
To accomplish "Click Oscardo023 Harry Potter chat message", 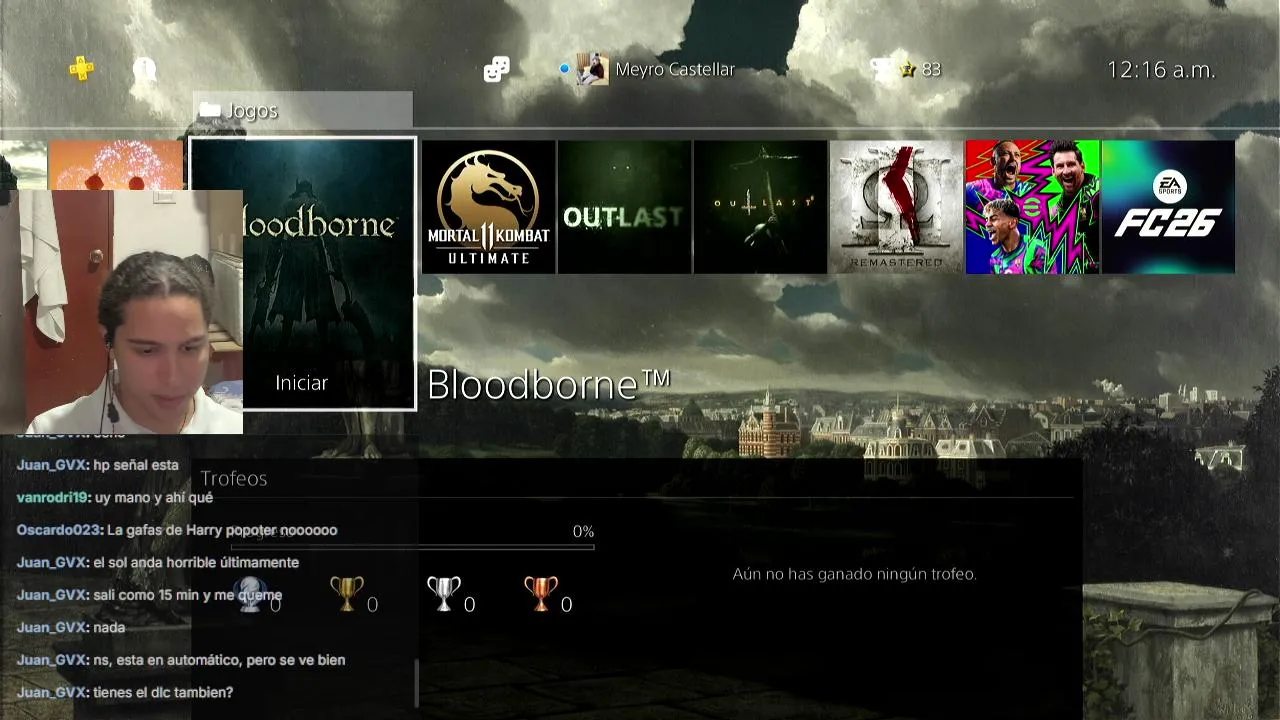I will point(177,530).
